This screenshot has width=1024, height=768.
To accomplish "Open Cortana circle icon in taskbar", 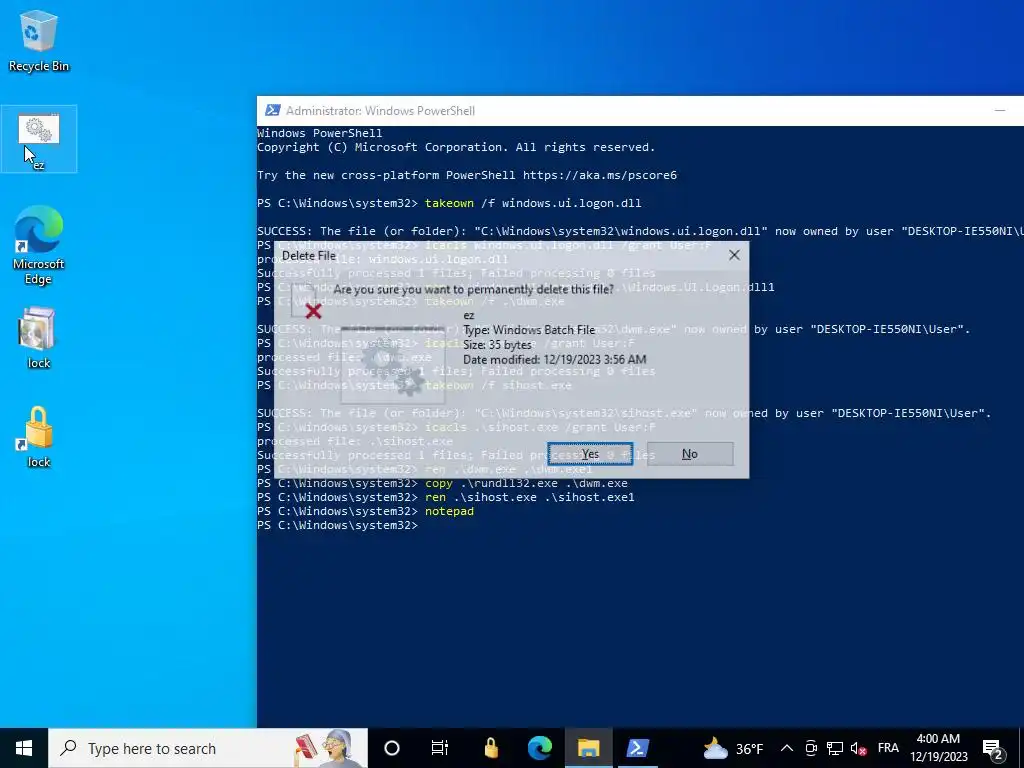I will (391, 748).
